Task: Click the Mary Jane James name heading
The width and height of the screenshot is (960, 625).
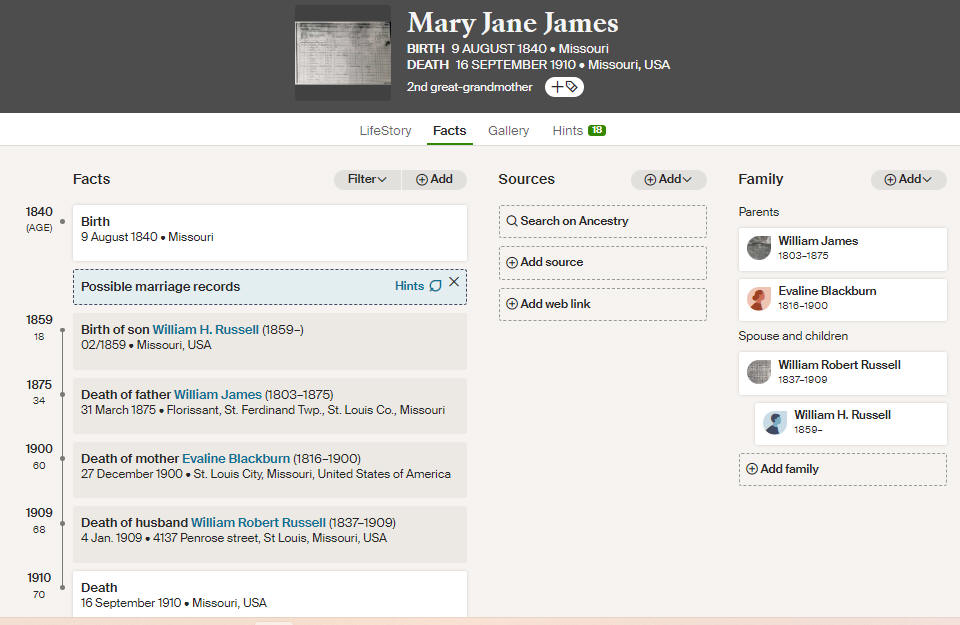Action: pos(513,23)
